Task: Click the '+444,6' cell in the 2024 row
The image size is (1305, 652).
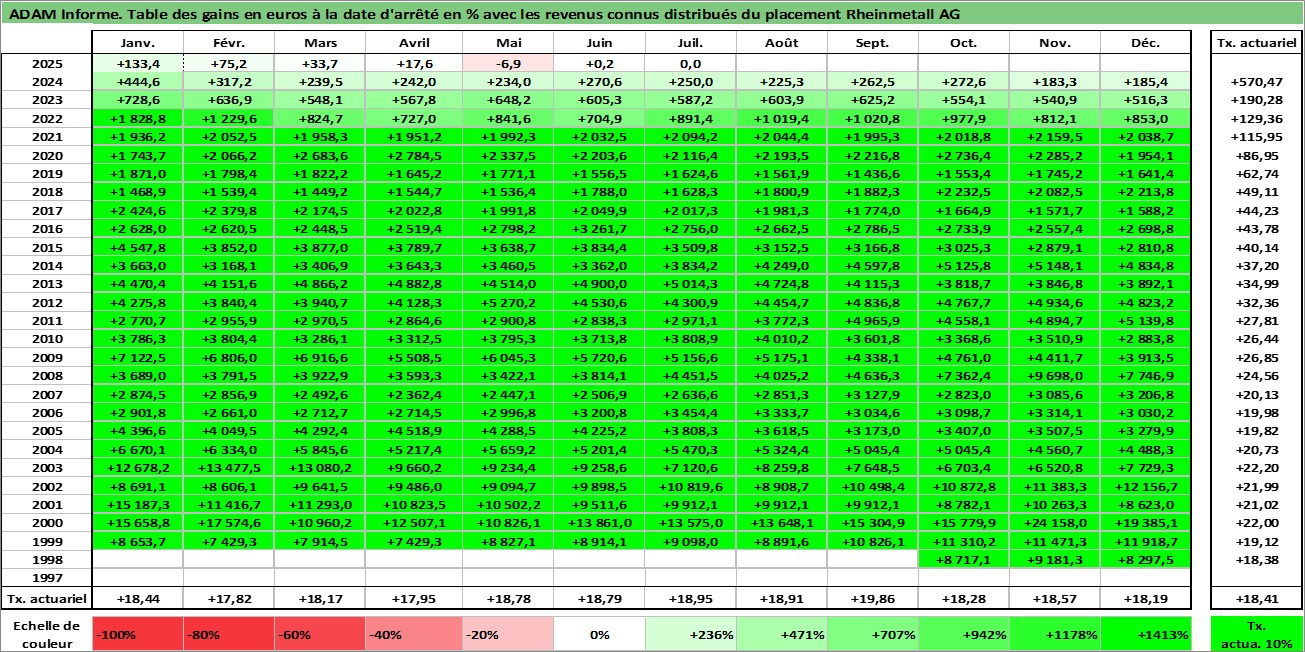Action: tap(137, 82)
